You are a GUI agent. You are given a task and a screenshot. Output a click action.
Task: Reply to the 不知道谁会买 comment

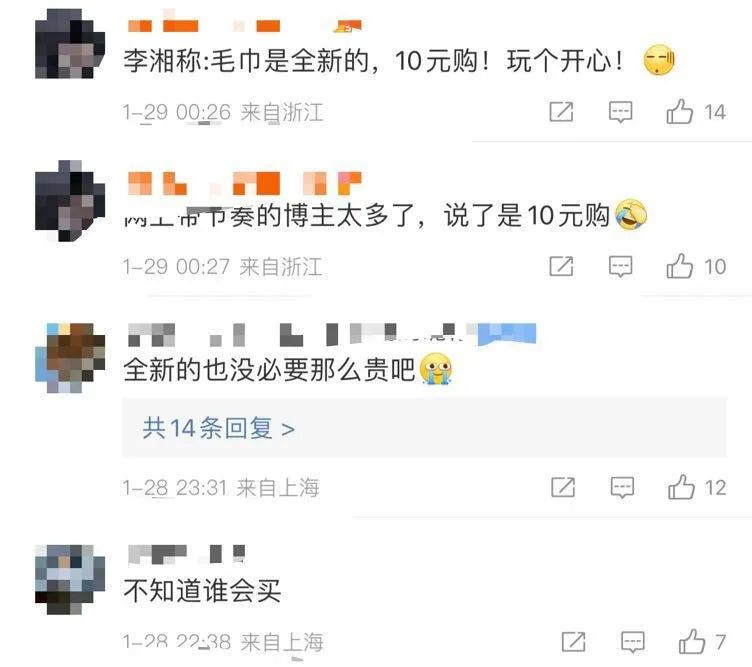coord(633,642)
